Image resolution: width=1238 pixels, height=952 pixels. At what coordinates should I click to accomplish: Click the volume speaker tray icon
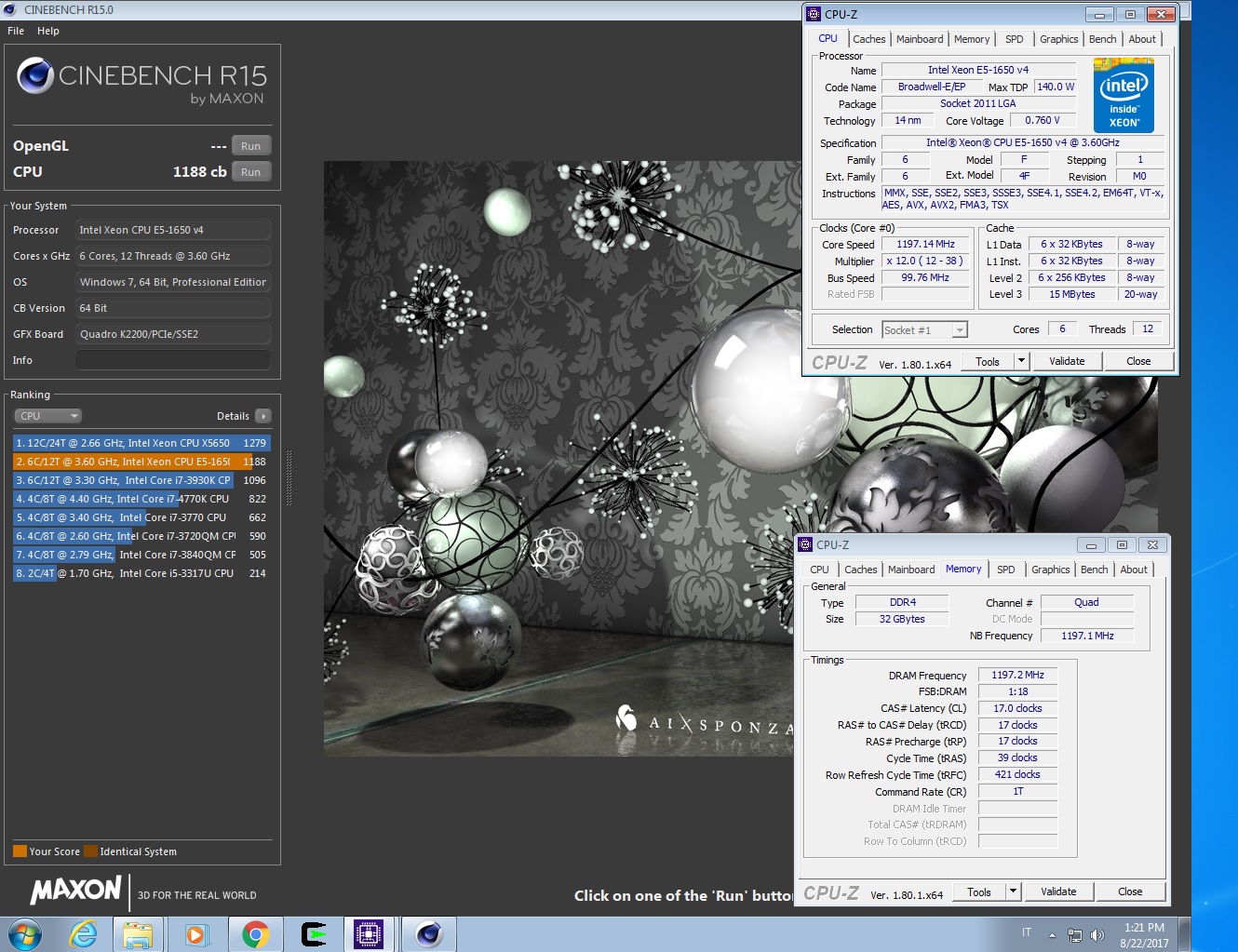pos(1097,935)
